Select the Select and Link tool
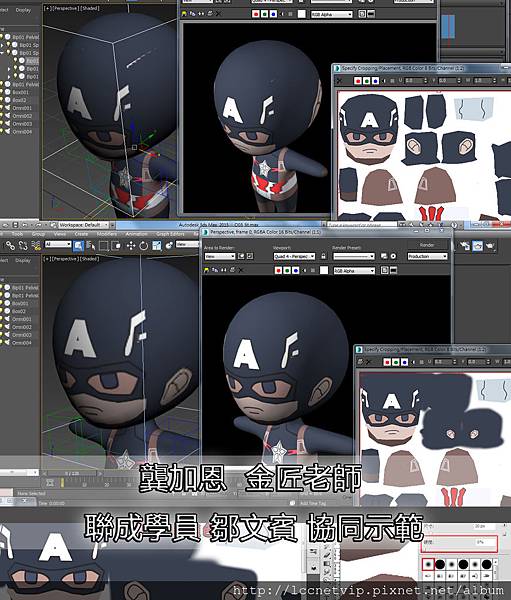The width and height of the screenshot is (511, 600). pos(10,245)
